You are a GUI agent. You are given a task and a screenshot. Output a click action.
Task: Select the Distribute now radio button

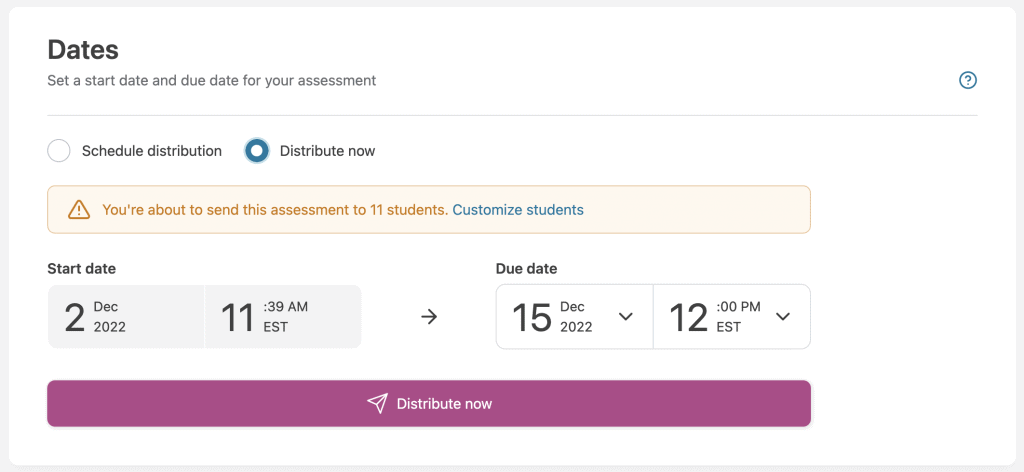(x=257, y=151)
